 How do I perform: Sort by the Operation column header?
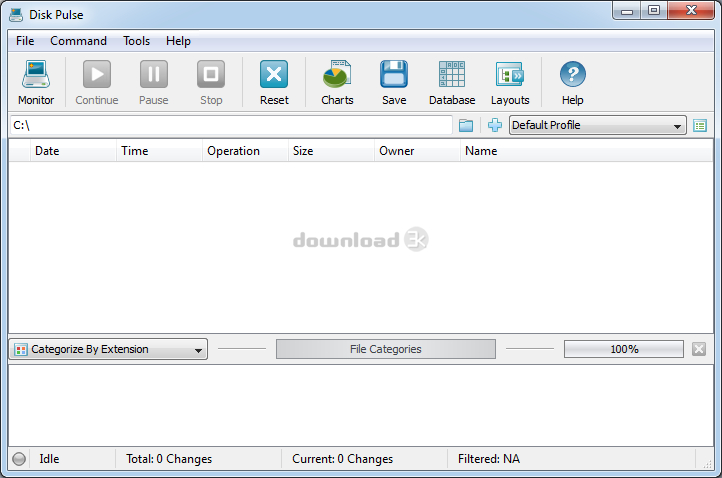(245, 151)
